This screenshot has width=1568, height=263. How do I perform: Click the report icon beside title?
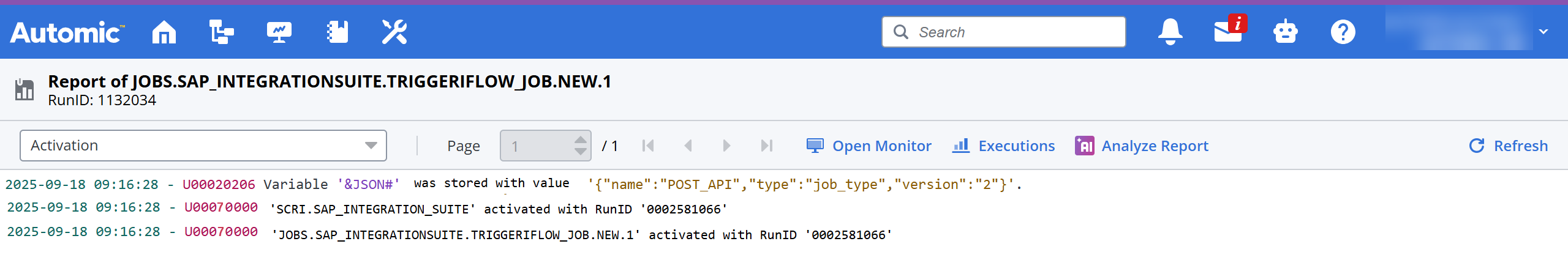pyautogui.click(x=24, y=90)
